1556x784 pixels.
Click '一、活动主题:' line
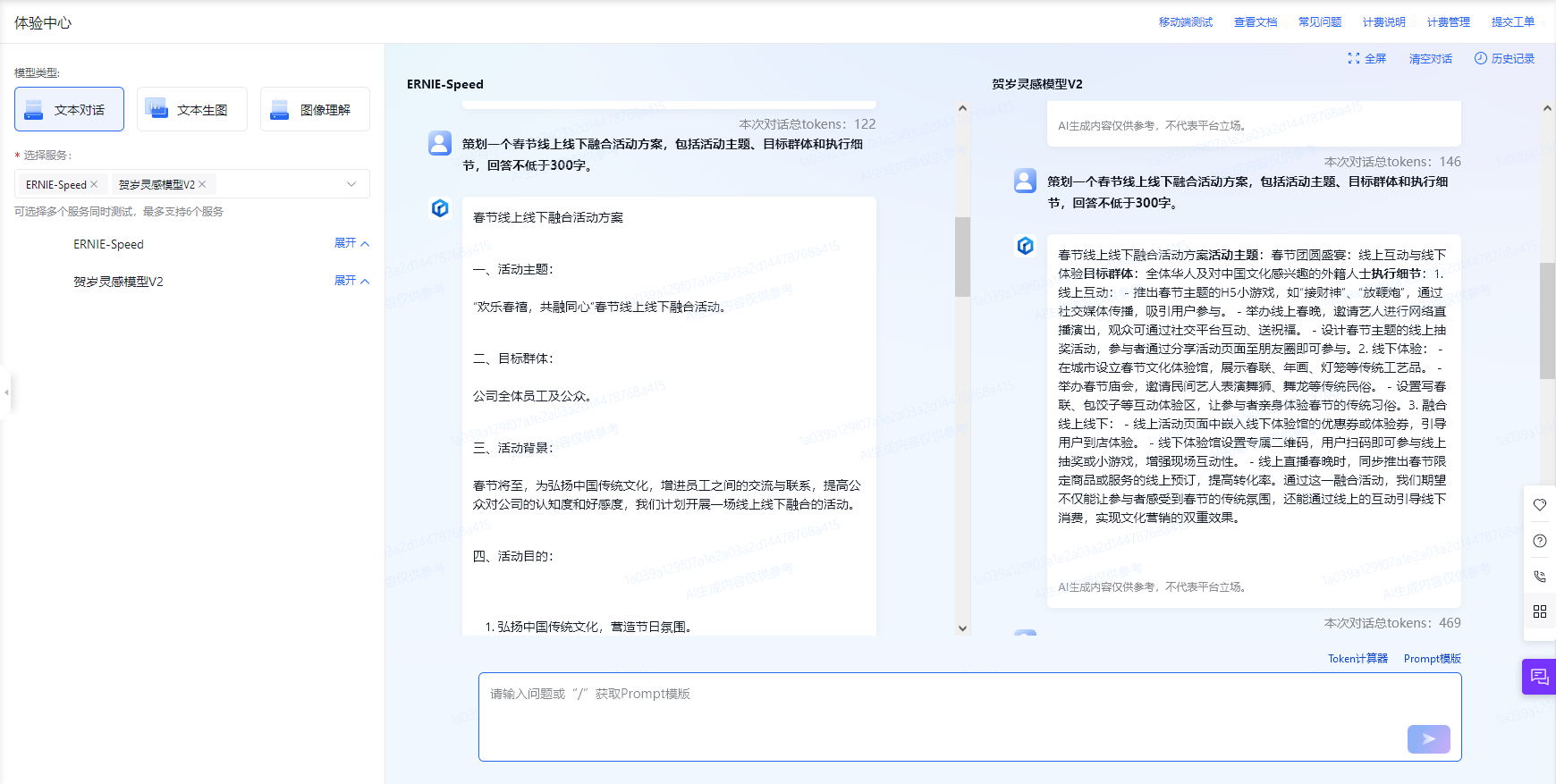[x=513, y=269]
